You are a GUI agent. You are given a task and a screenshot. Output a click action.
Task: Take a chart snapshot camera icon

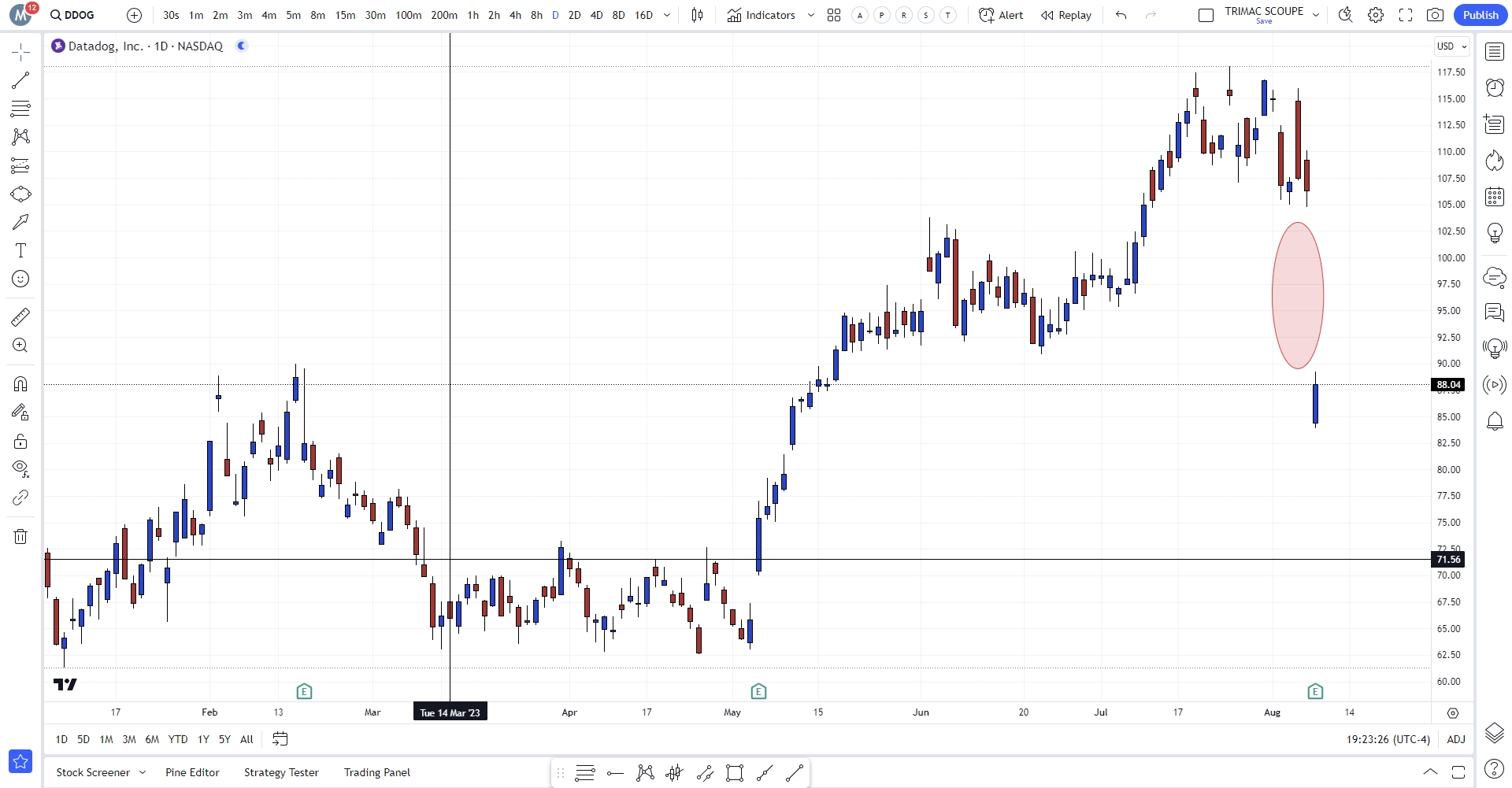[1436, 15]
